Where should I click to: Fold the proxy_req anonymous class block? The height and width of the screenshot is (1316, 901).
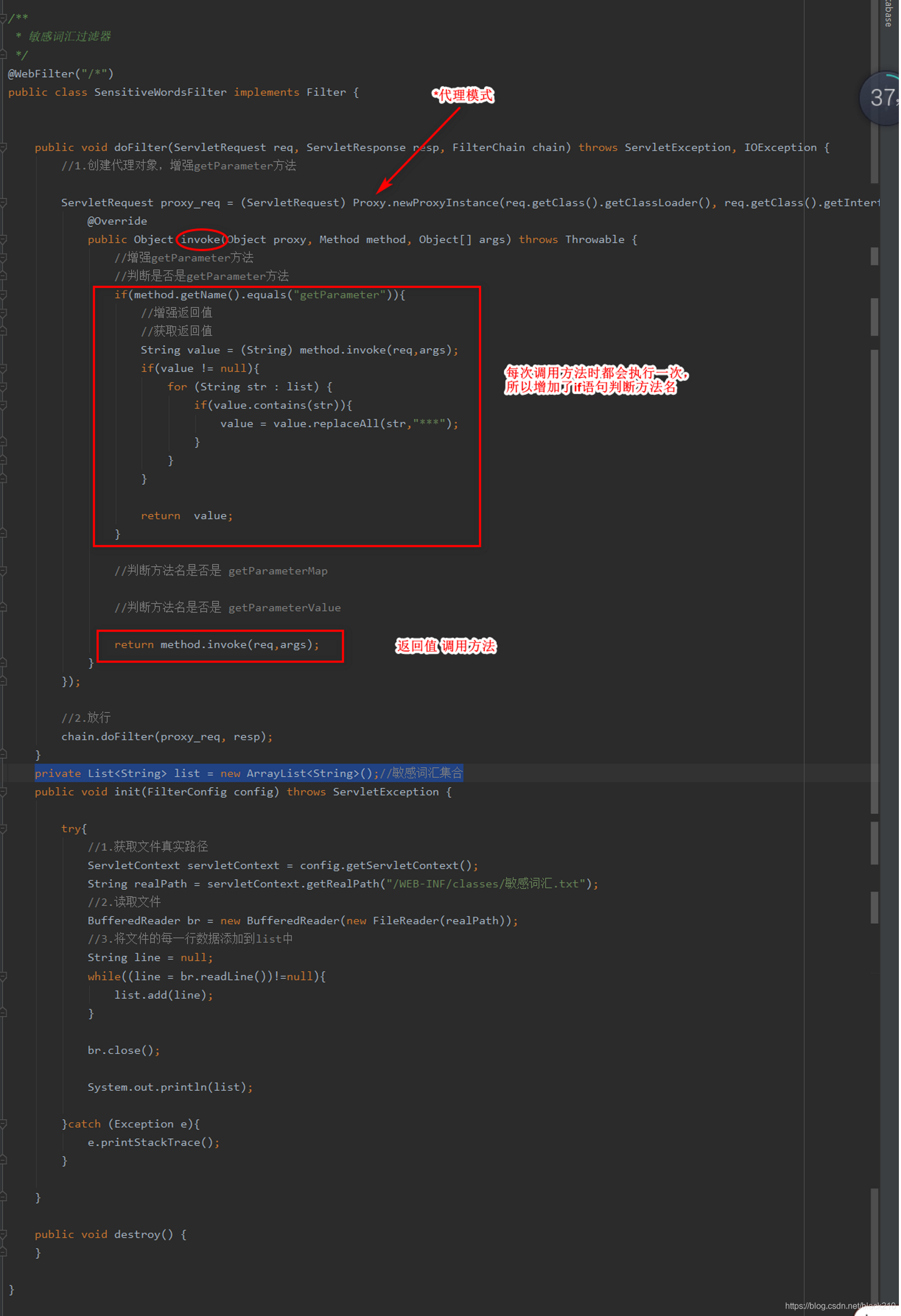3,203
